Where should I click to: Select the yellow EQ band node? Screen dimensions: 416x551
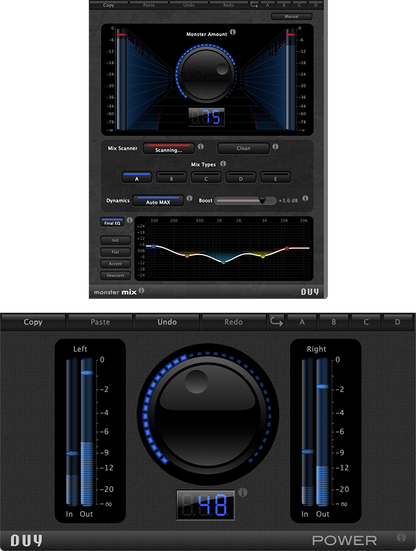click(263, 257)
